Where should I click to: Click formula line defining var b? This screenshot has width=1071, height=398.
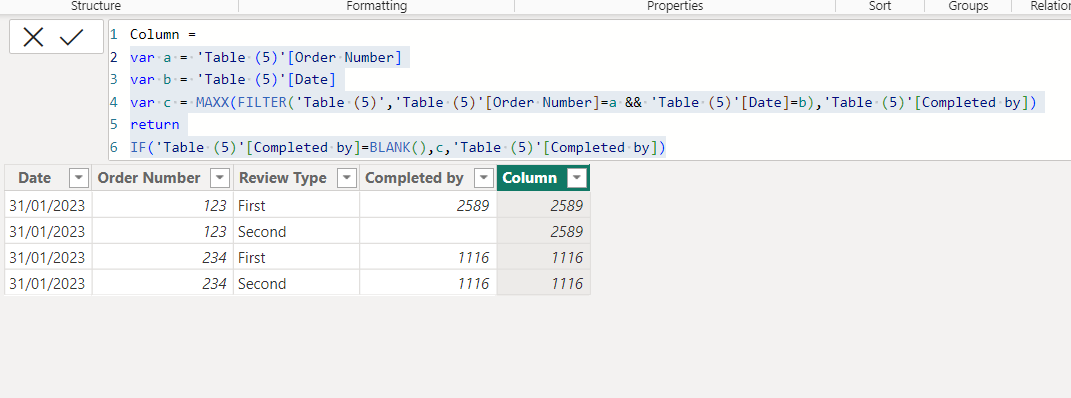pos(233,80)
